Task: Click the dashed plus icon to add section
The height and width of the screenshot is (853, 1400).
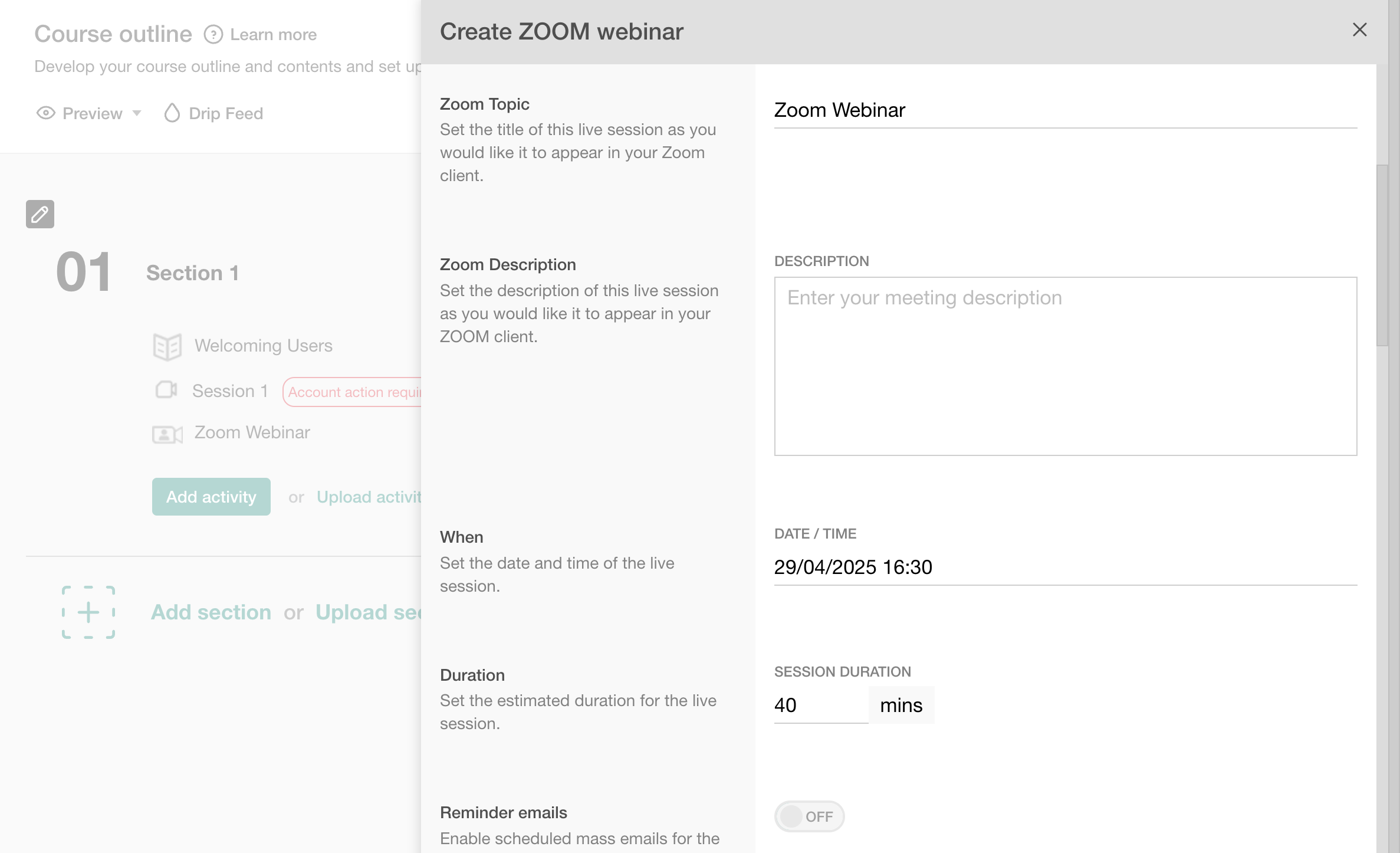Action: [88, 612]
